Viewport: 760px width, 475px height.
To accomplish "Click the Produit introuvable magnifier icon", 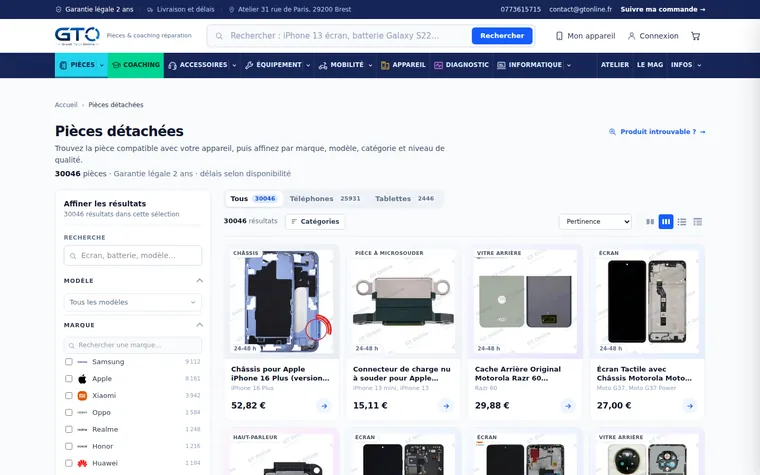I will [x=612, y=132].
